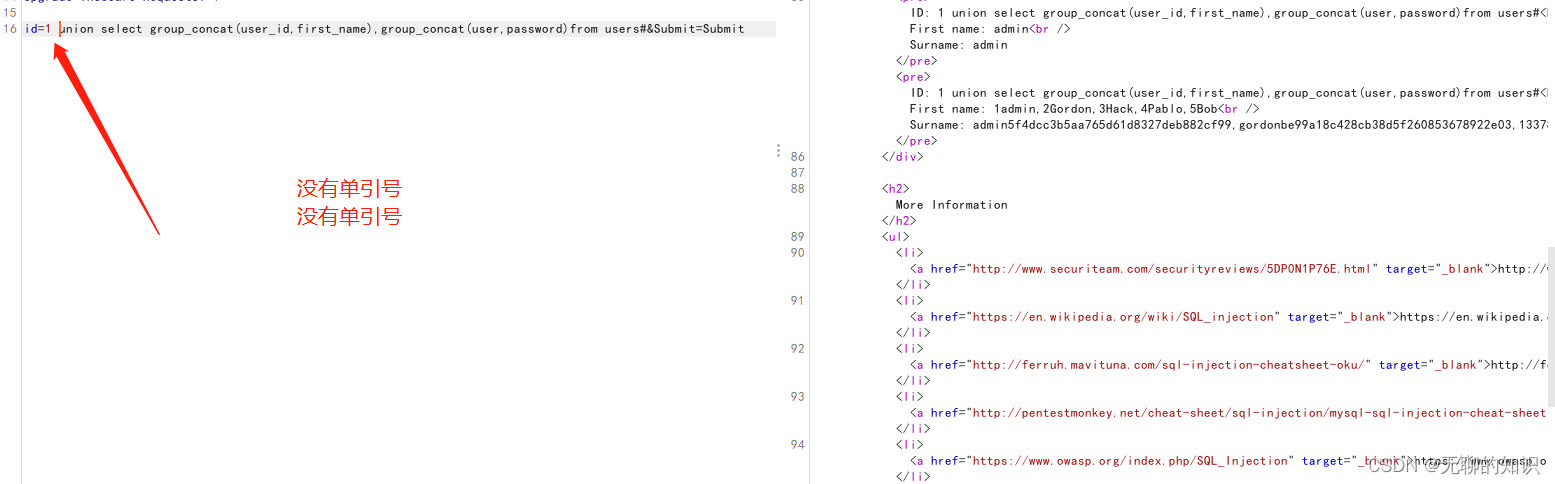The image size is (1555, 484).
Task: Click the three-dot handle between request and response panels
Action: pyautogui.click(x=778, y=150)
